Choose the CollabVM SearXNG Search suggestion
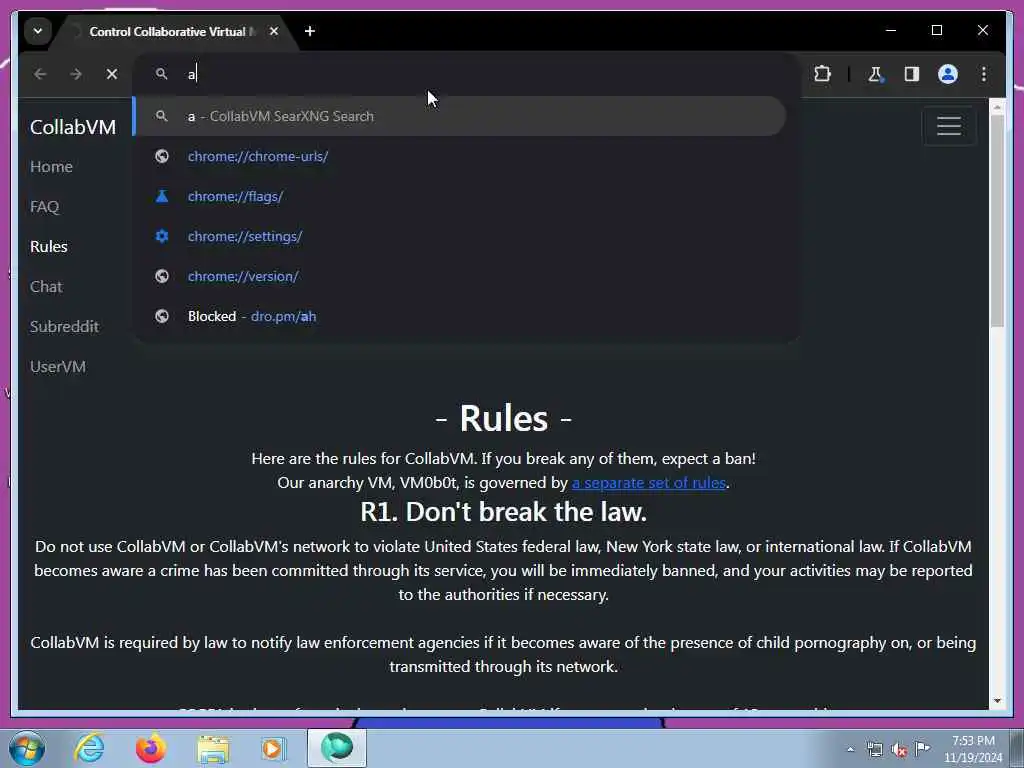1024x768 pixels. coord(459,116)
